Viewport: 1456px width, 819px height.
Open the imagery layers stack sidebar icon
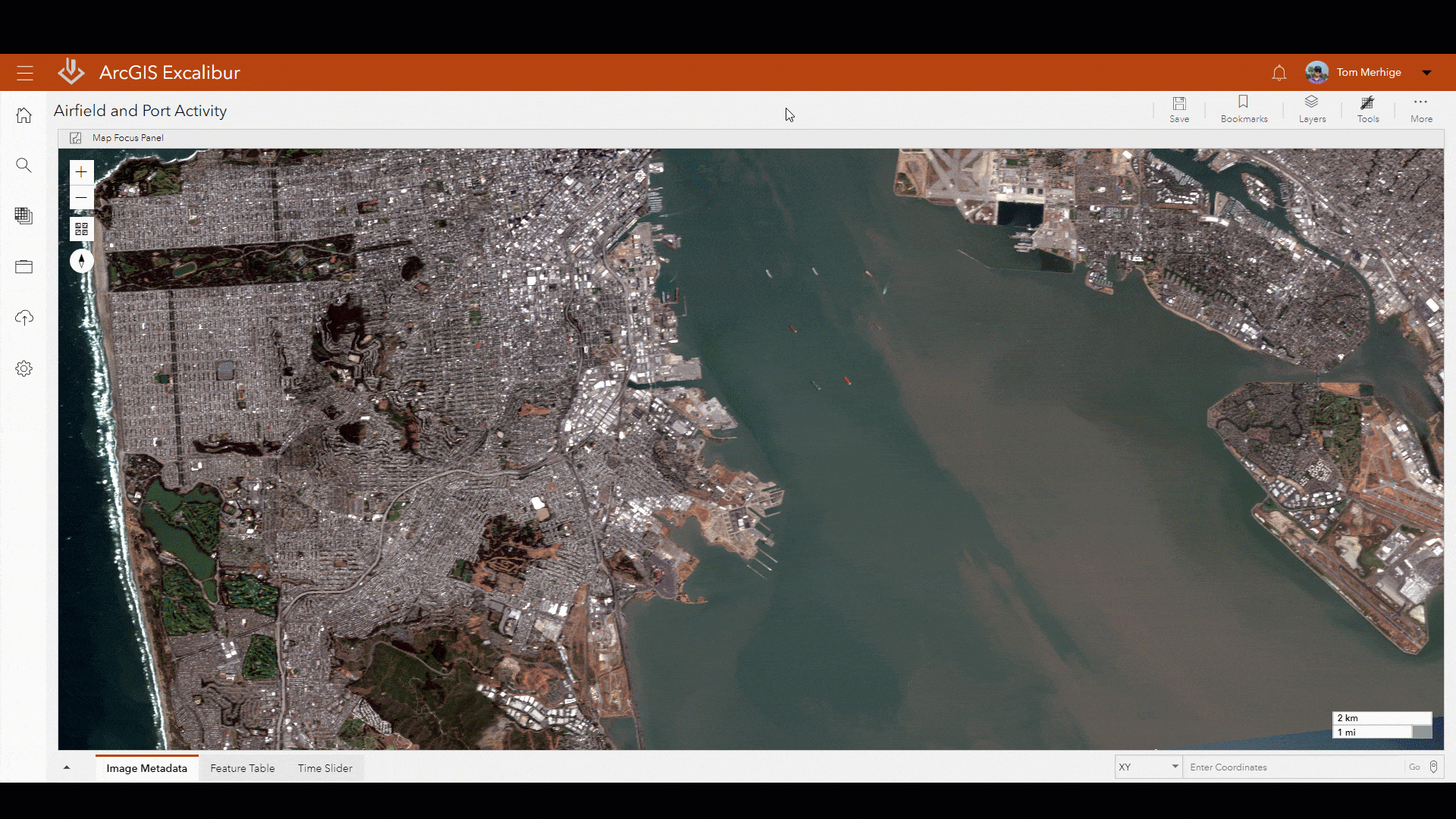coord(24,216)
